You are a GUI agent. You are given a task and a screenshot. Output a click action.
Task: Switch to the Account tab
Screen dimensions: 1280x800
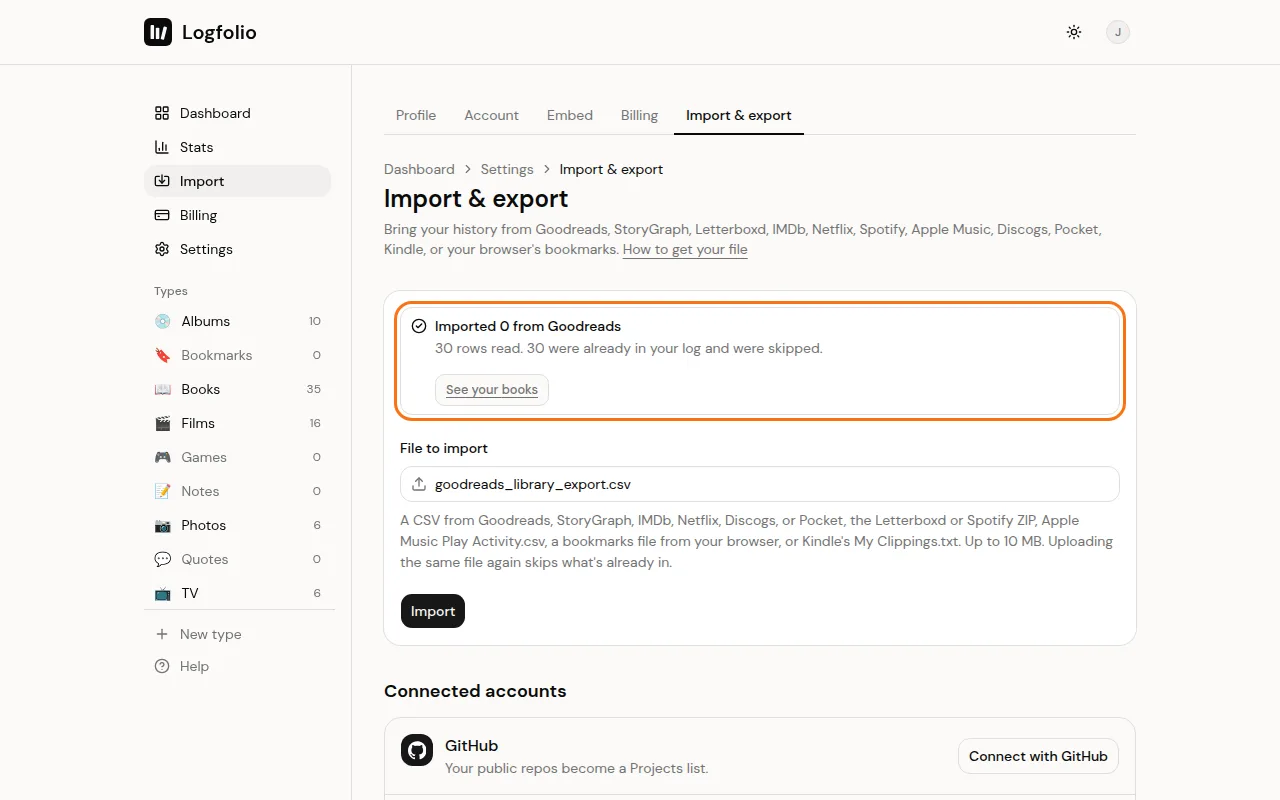click(491, 115)
